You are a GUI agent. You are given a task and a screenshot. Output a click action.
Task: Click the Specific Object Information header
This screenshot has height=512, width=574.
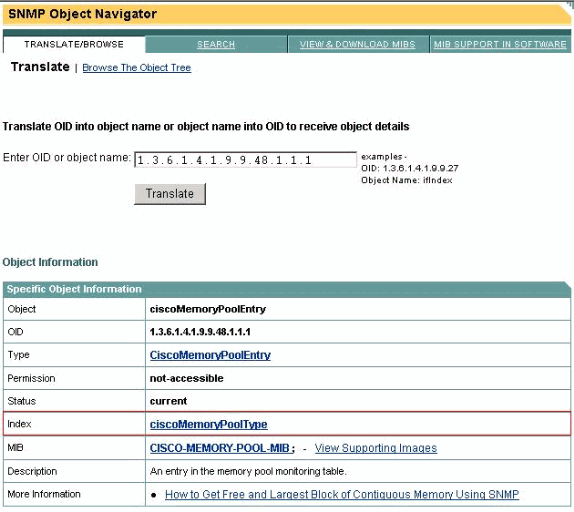coord(74,289)
